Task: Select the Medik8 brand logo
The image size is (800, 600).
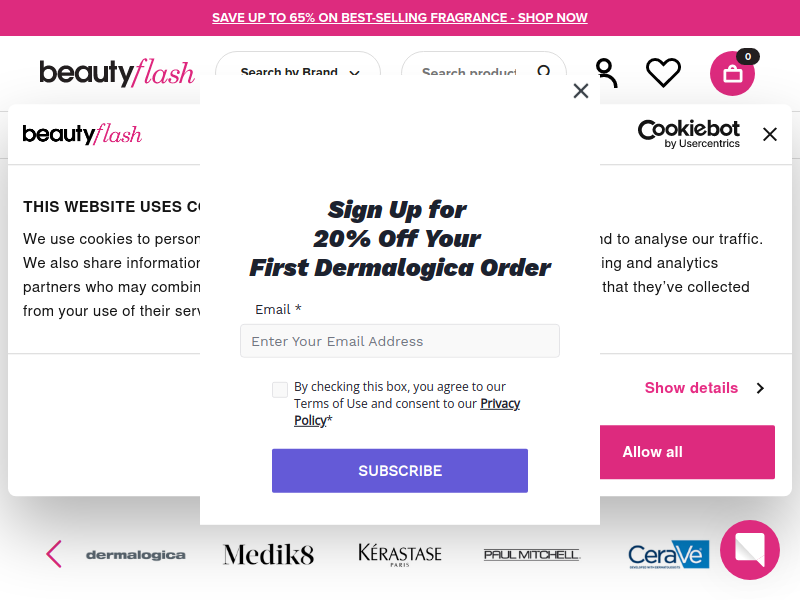Action: pyautogui.click(x=268, y=555)
